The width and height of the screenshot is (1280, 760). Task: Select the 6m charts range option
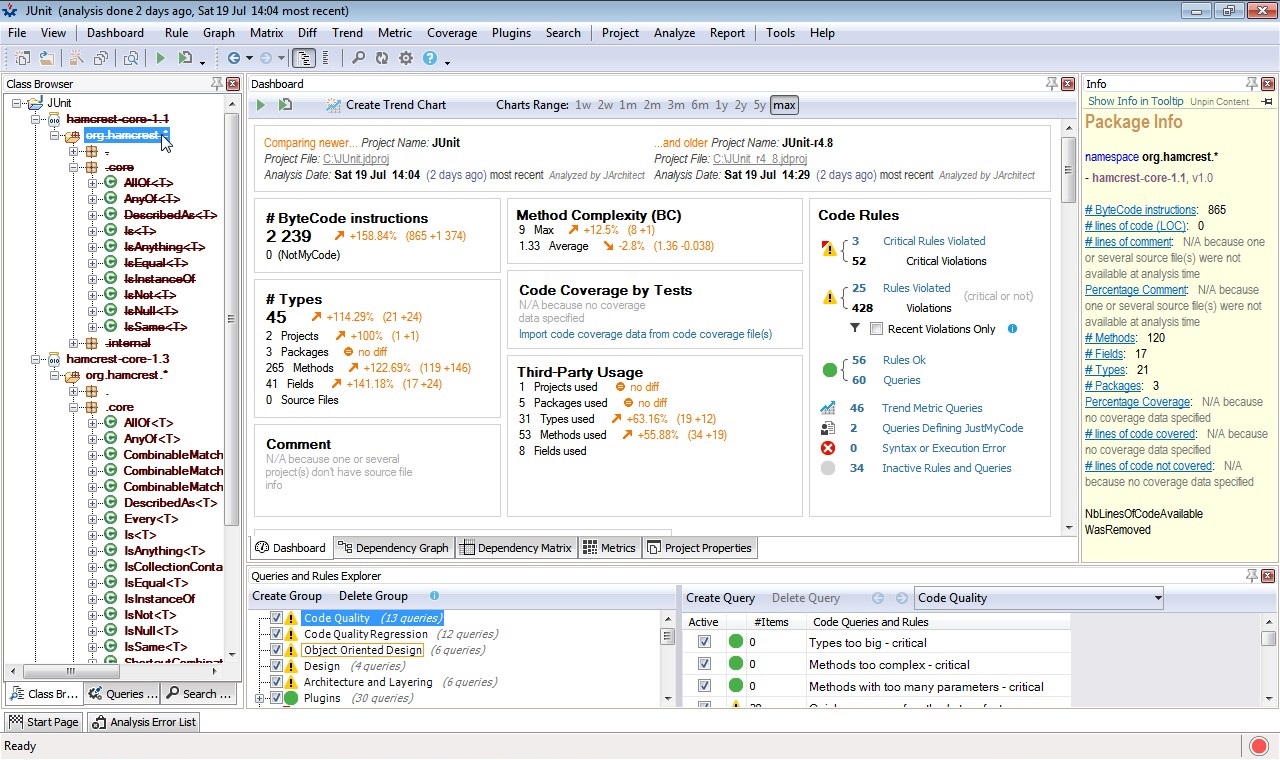coord(700,105)
